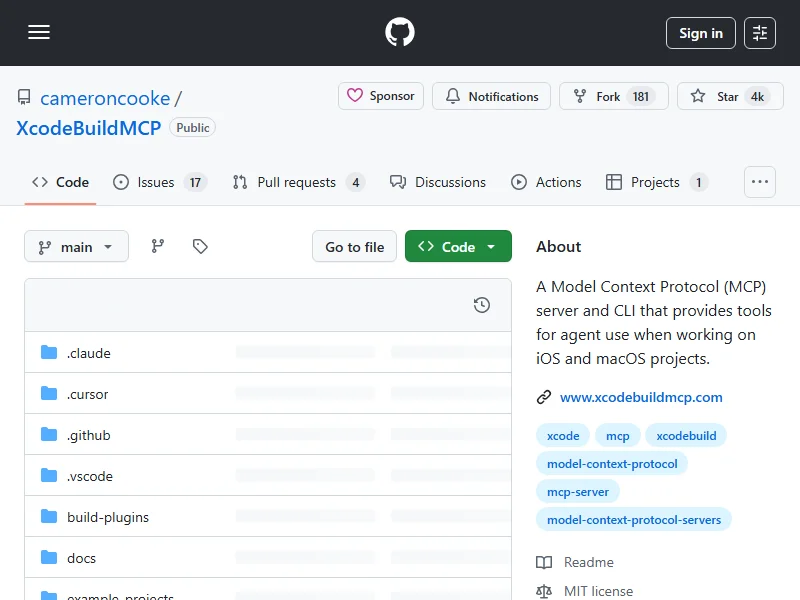Open the hamburger navigation menu
This screenshot has height=600, width=800.
(x=39, y=33)
